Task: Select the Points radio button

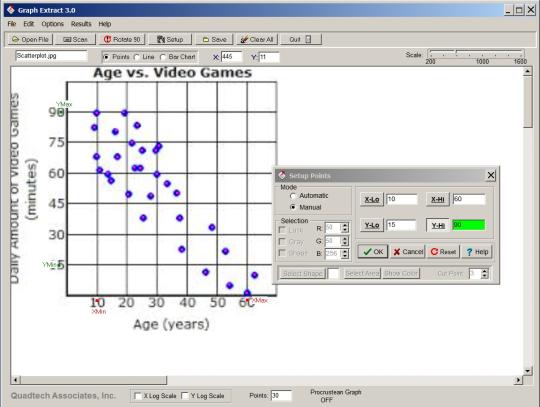Action: [106, 57]
